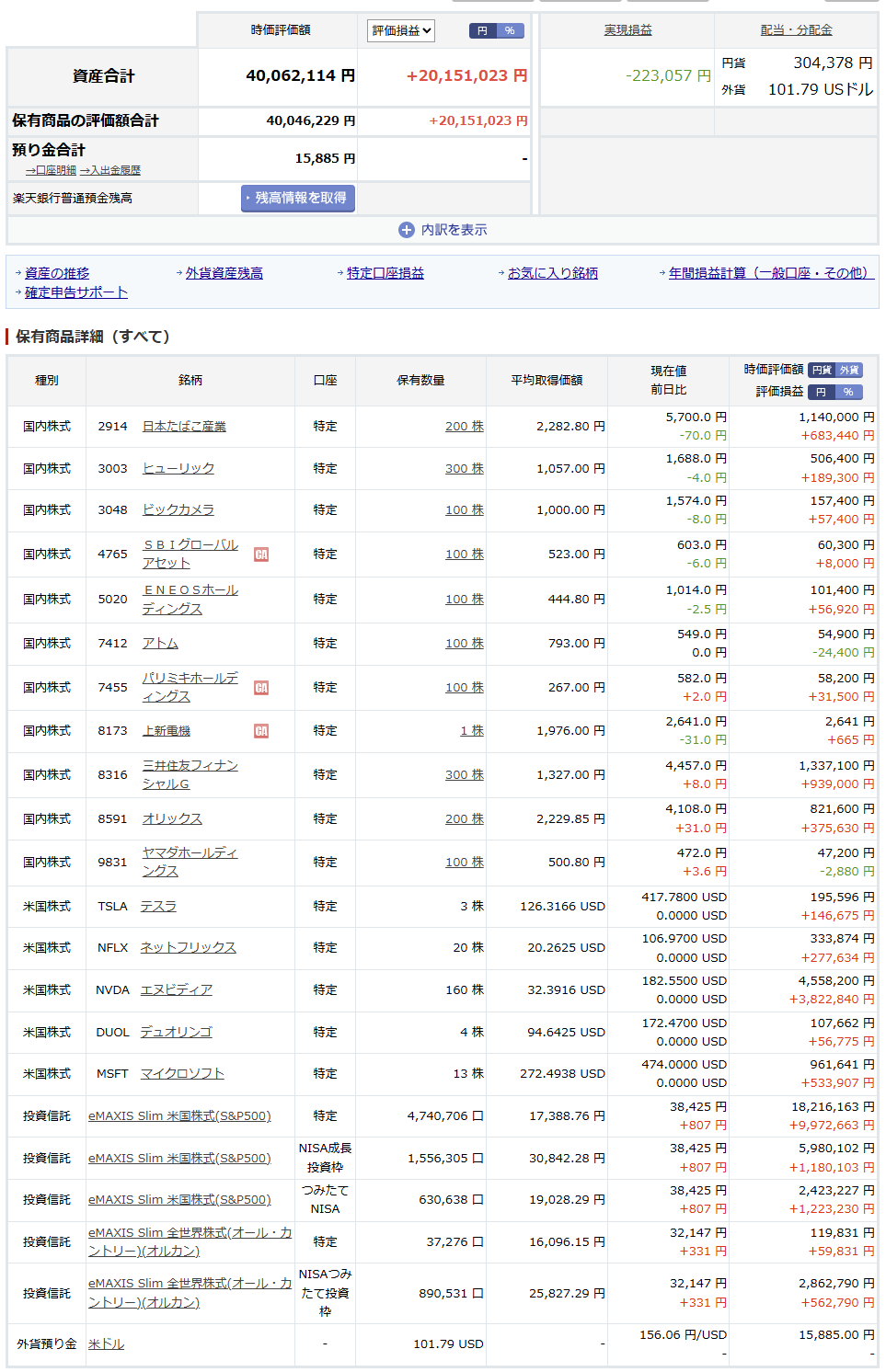Image resolution: width=886 pixels, height=1372 pixels.
Task: Select 円貨 for 時価評価額 in table header
Action: coord(822,370)
